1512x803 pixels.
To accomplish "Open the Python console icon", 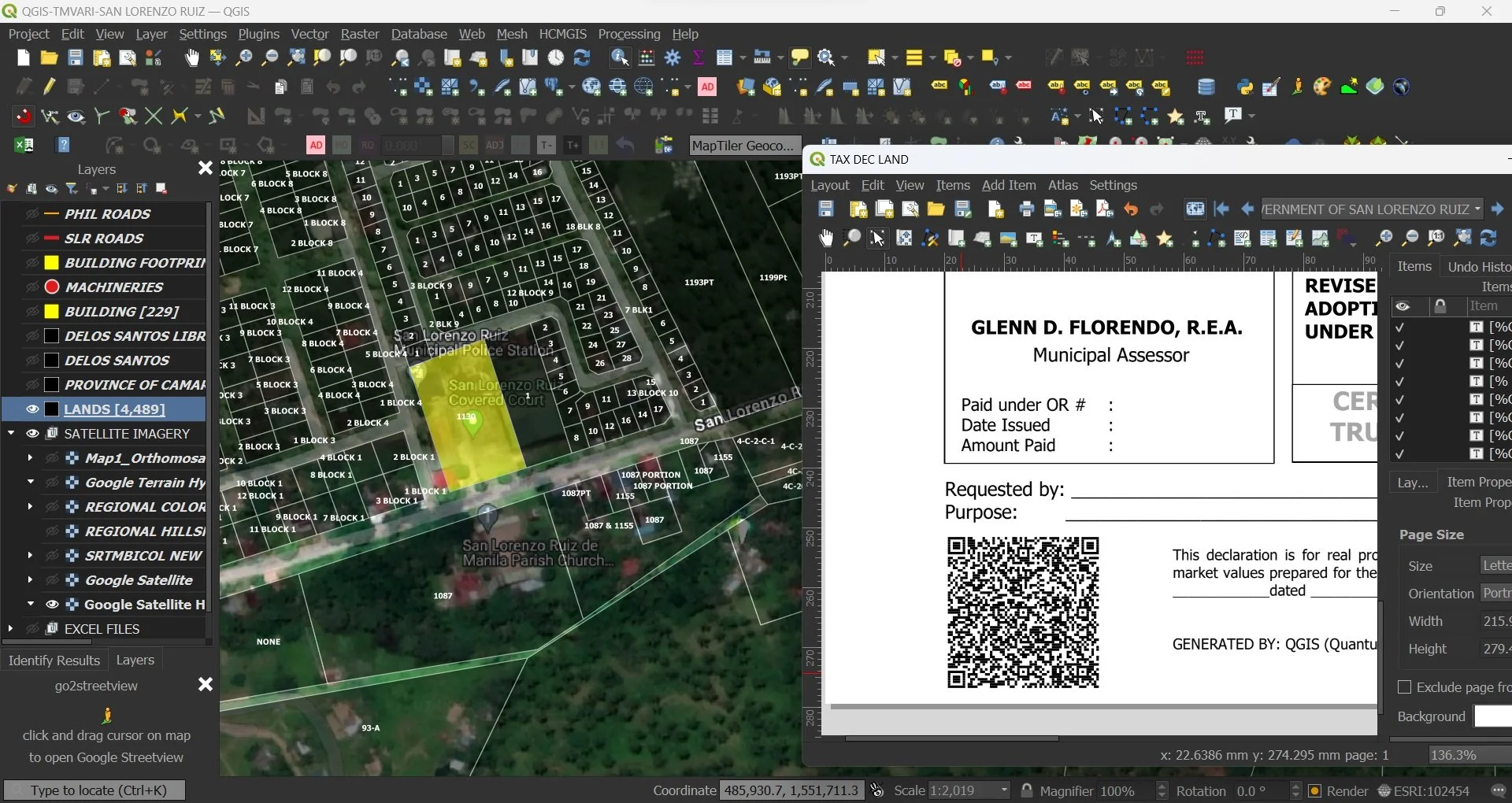I will [x=1245, y=87].
